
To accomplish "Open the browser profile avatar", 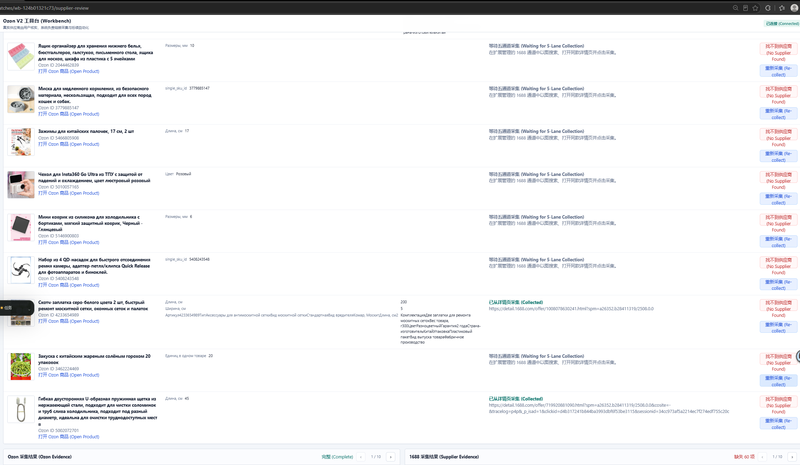I will pyautogui.click(x=794, y=8).
